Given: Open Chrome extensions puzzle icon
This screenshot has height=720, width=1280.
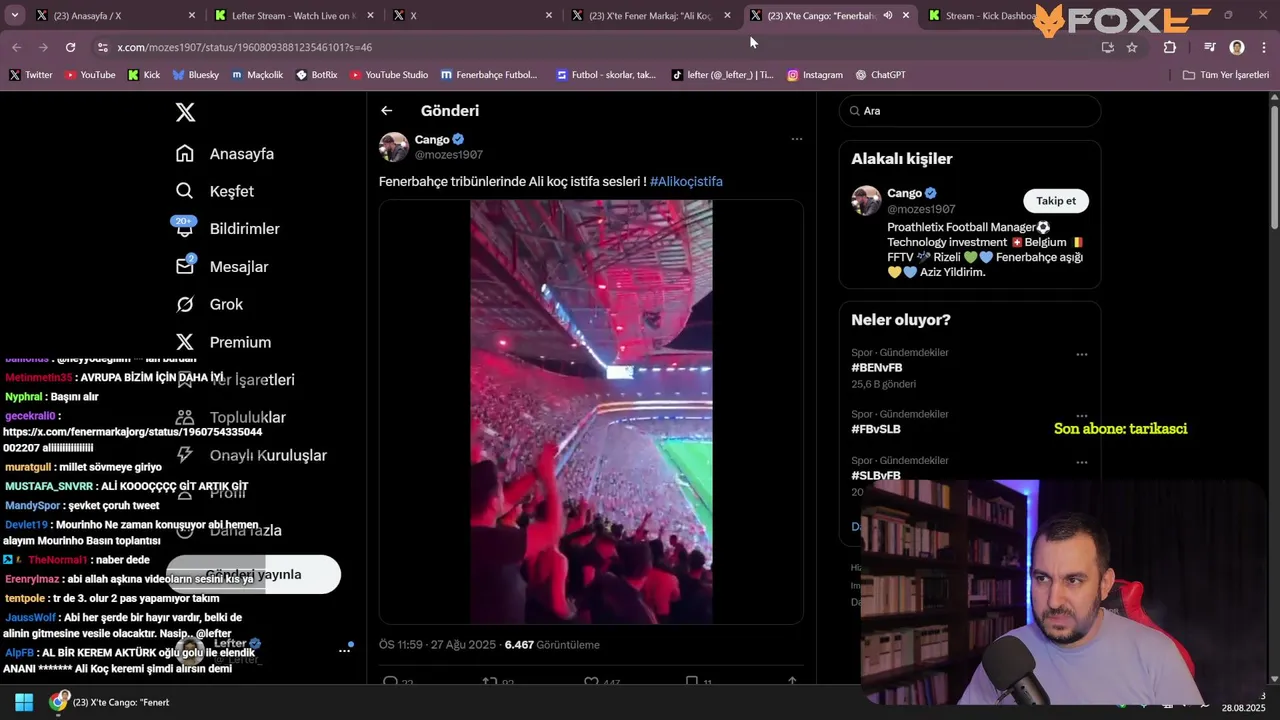Looking at the screenshot, I should (1170, 47).
